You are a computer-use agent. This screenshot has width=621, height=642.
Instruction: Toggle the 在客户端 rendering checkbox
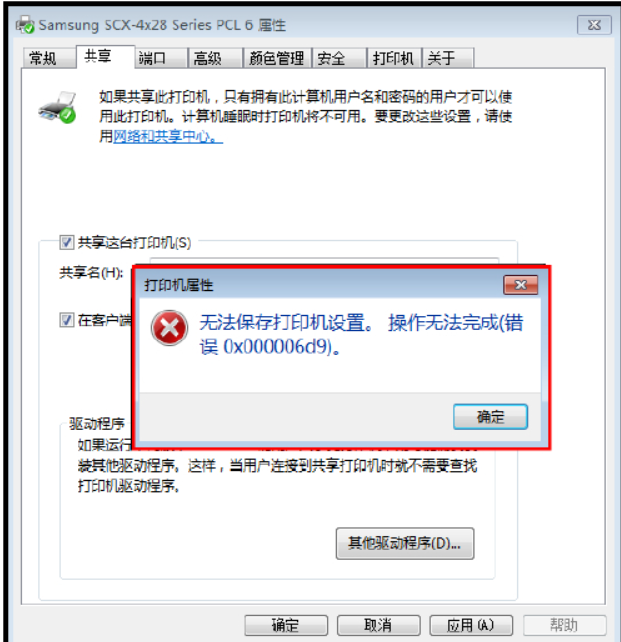point(66,320)
